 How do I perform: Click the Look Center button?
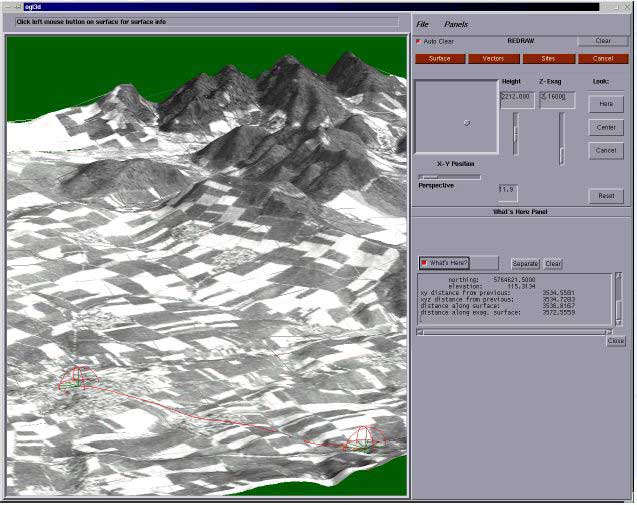point(606,128)
